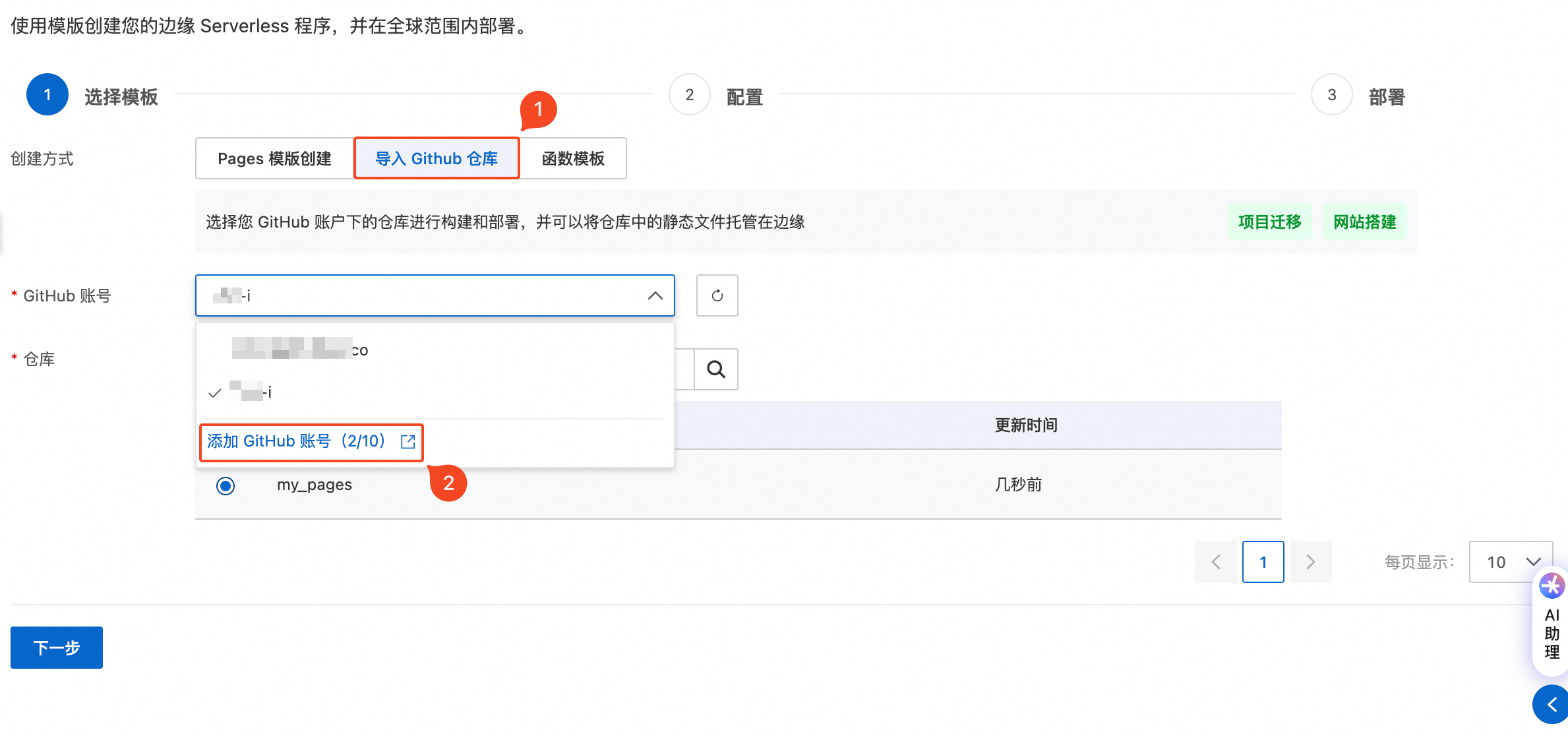The width and height of the screenshot is (1568, 736).
Task: Open the AI 助理 assistant icon
Action: coord(1551,586)
